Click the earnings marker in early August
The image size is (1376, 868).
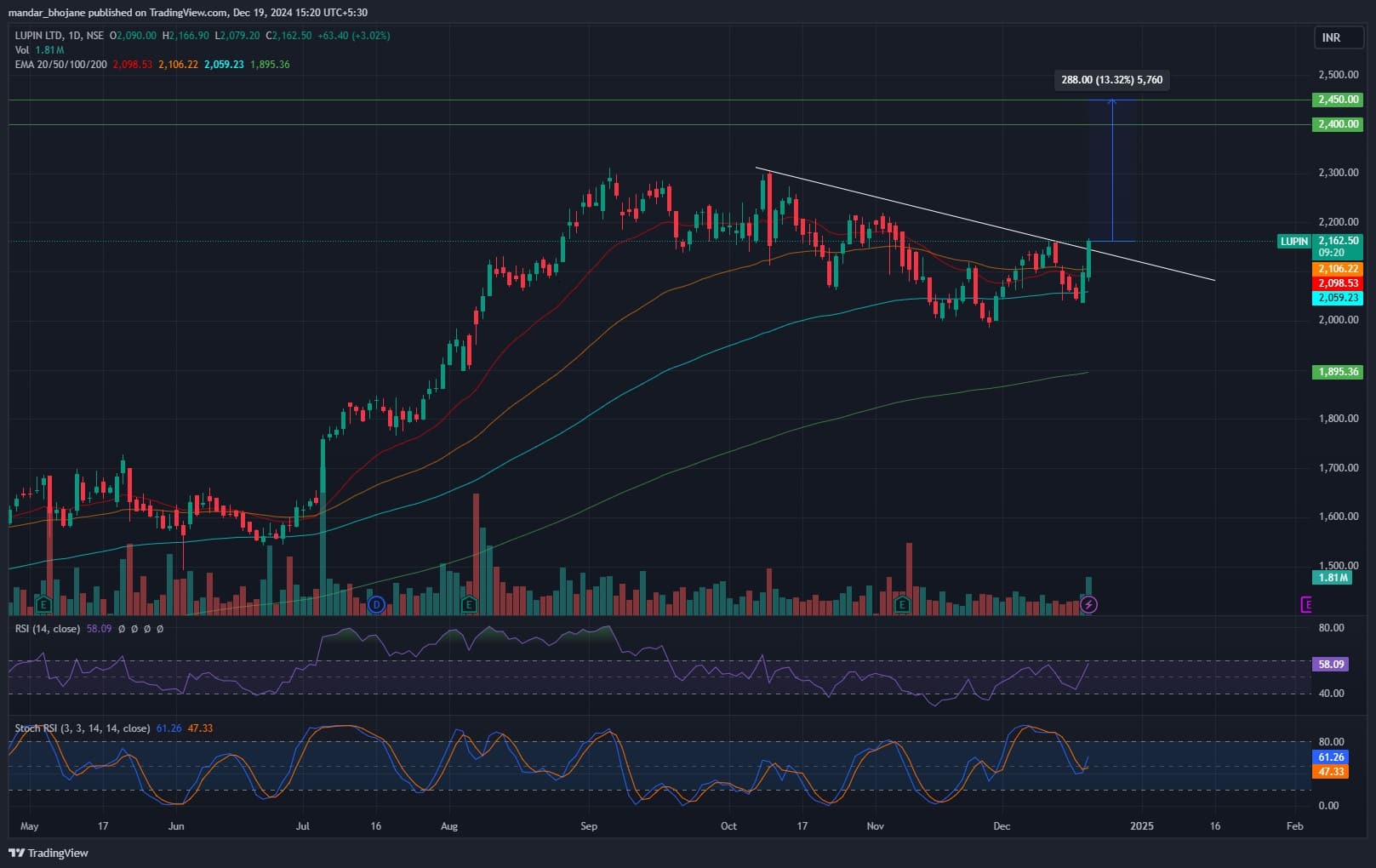tap(469, 605)
